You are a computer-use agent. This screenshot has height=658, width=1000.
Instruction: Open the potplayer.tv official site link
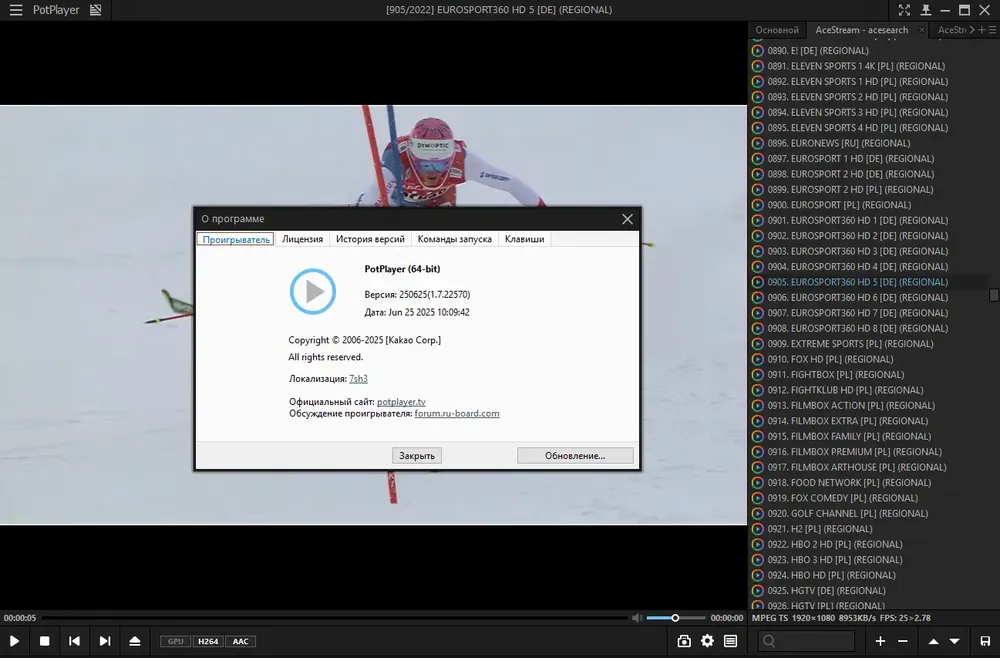coord(401,402)
